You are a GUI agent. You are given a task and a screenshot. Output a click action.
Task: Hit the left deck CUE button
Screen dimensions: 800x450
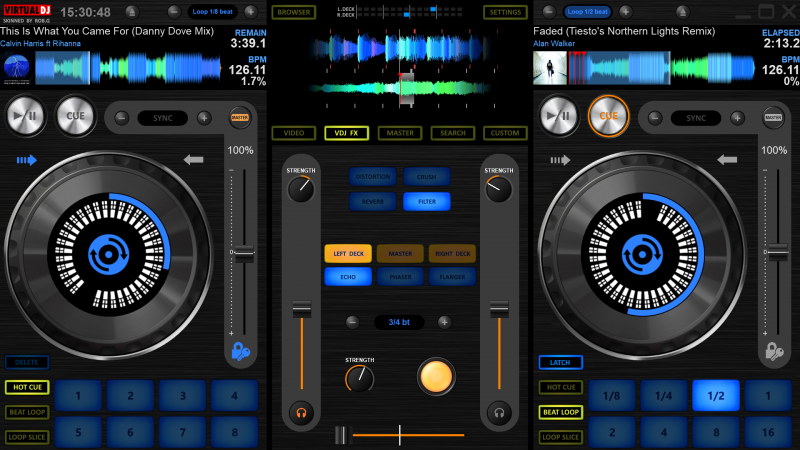point(76,116)
